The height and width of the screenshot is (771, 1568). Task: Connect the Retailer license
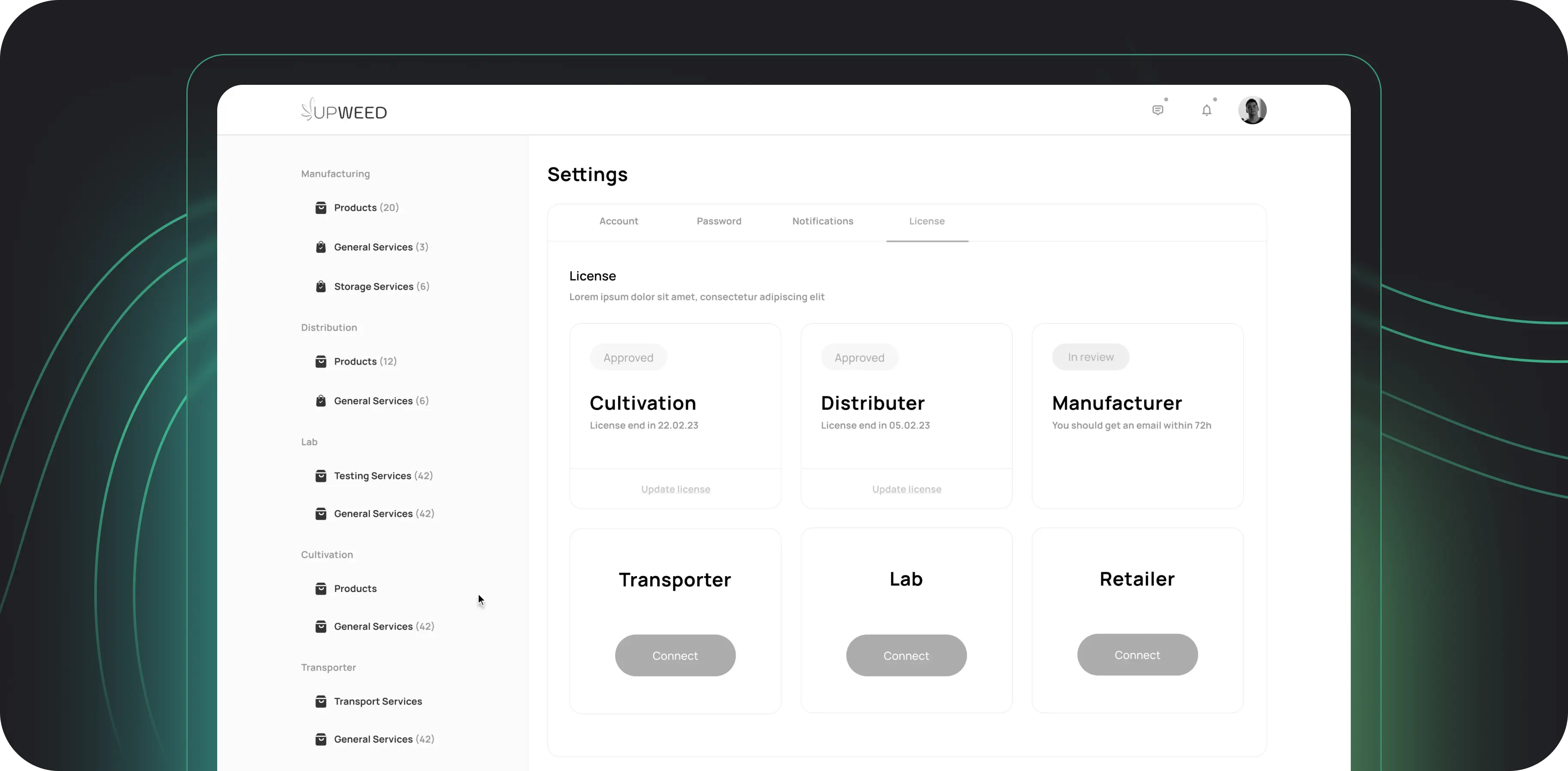(x=1137, y=655)
